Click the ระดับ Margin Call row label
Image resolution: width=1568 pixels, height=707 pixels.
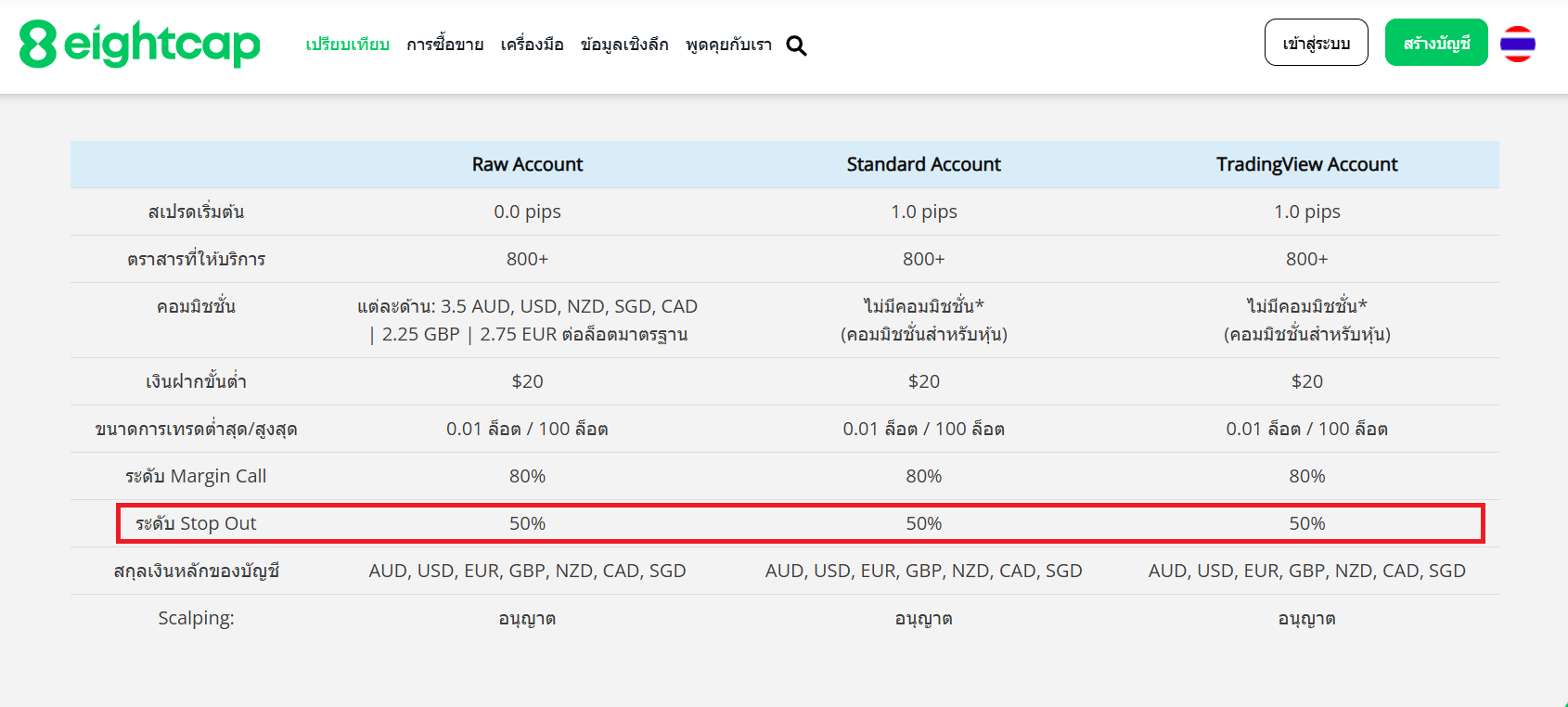[x=196, y=476]
